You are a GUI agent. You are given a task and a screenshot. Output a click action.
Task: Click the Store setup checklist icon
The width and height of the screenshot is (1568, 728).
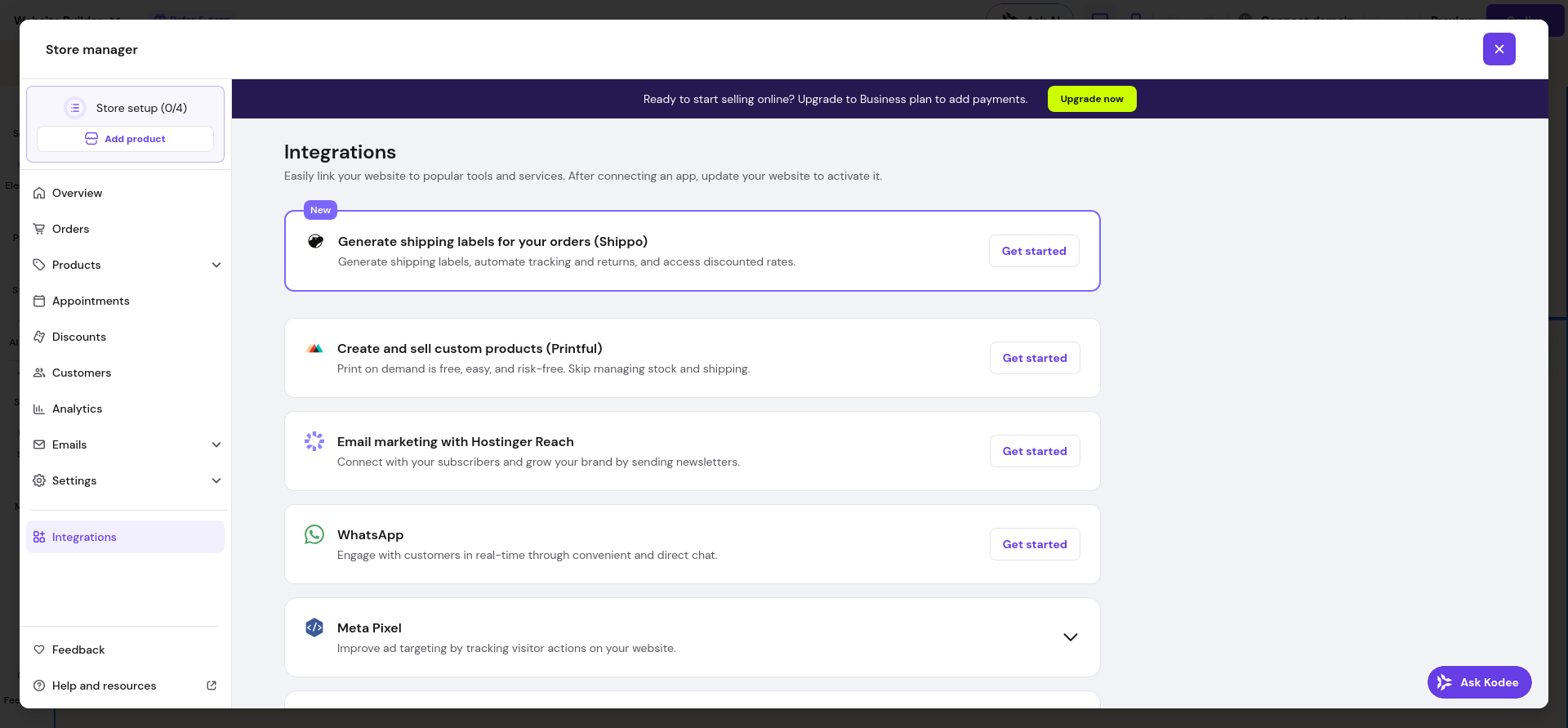pos(75,108)
